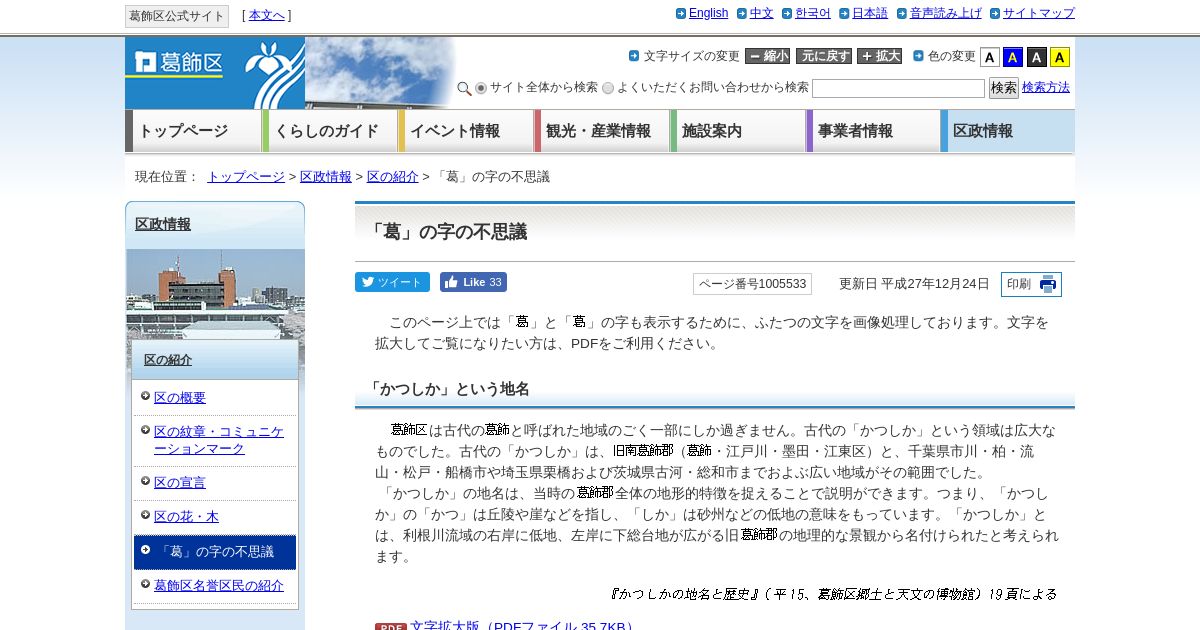1200x630 pixels.
Task: Click the Twitter ツイート button
Action: (x=392, y=282)
